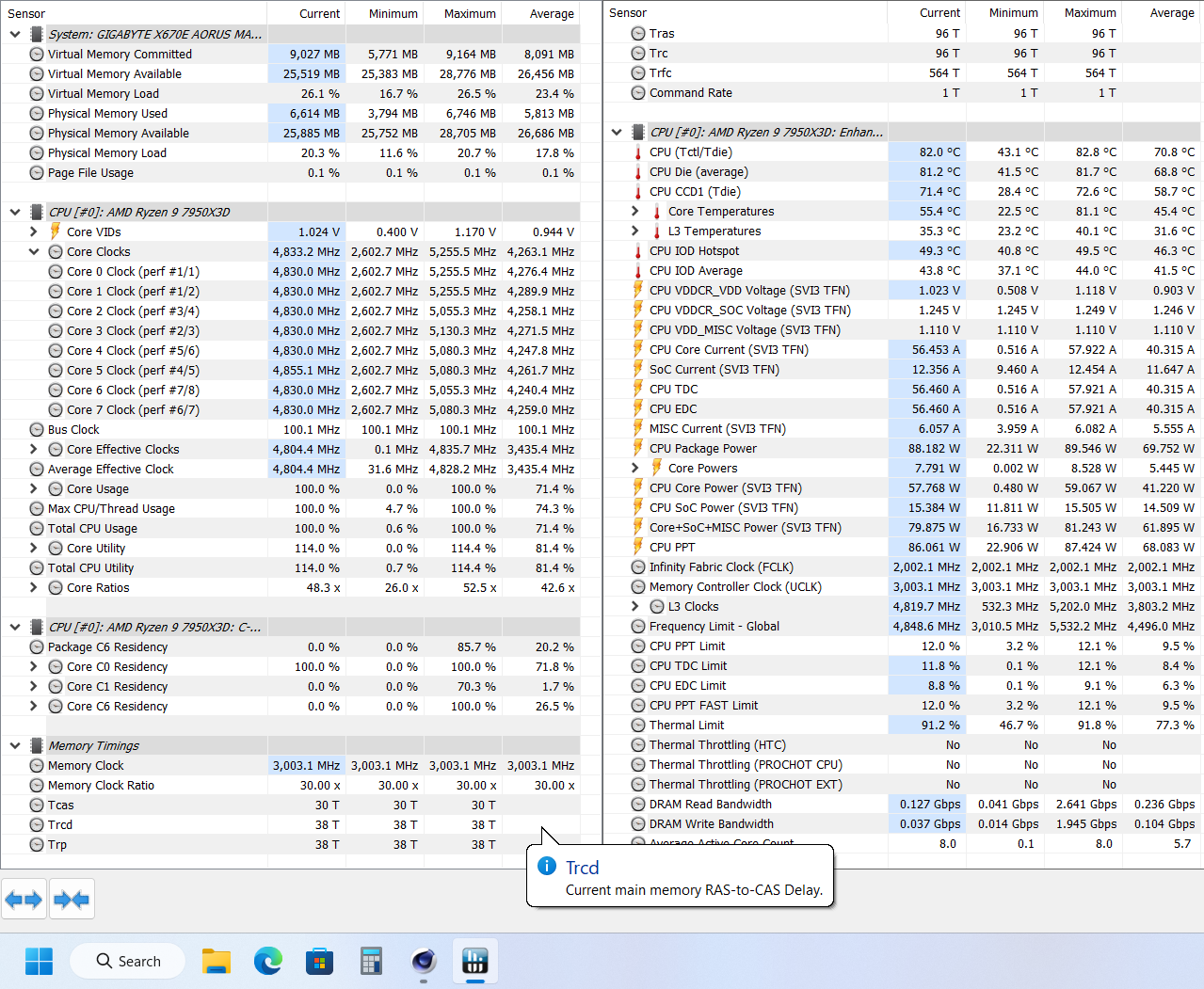
Task: Select the Package C6 Residency row
Action: click(290, 646)
